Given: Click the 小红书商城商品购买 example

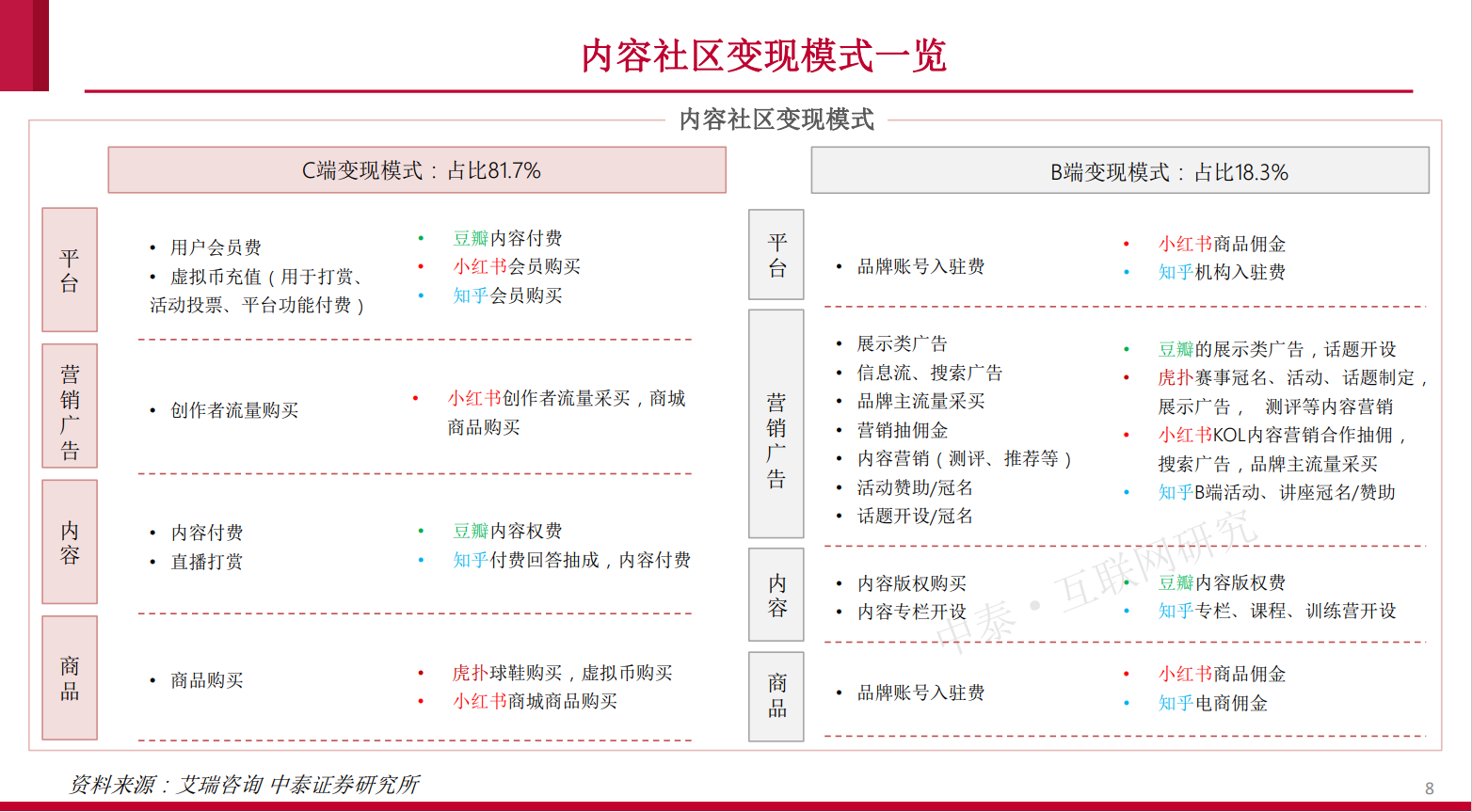Looking at the screenshot, I should [x=535, y=701].
